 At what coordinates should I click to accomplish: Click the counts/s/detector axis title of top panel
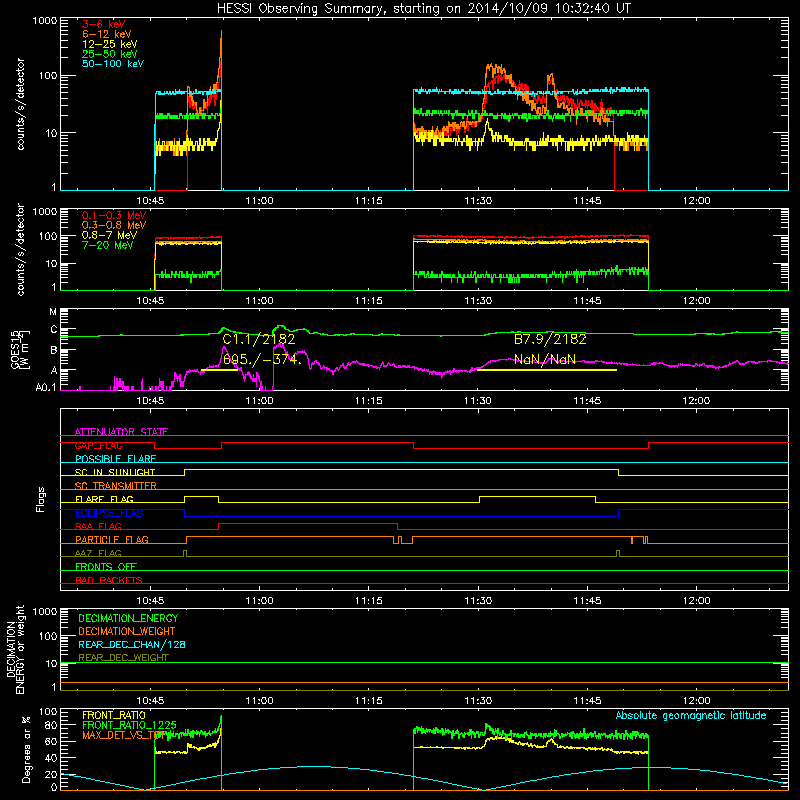tap(20, 104)
